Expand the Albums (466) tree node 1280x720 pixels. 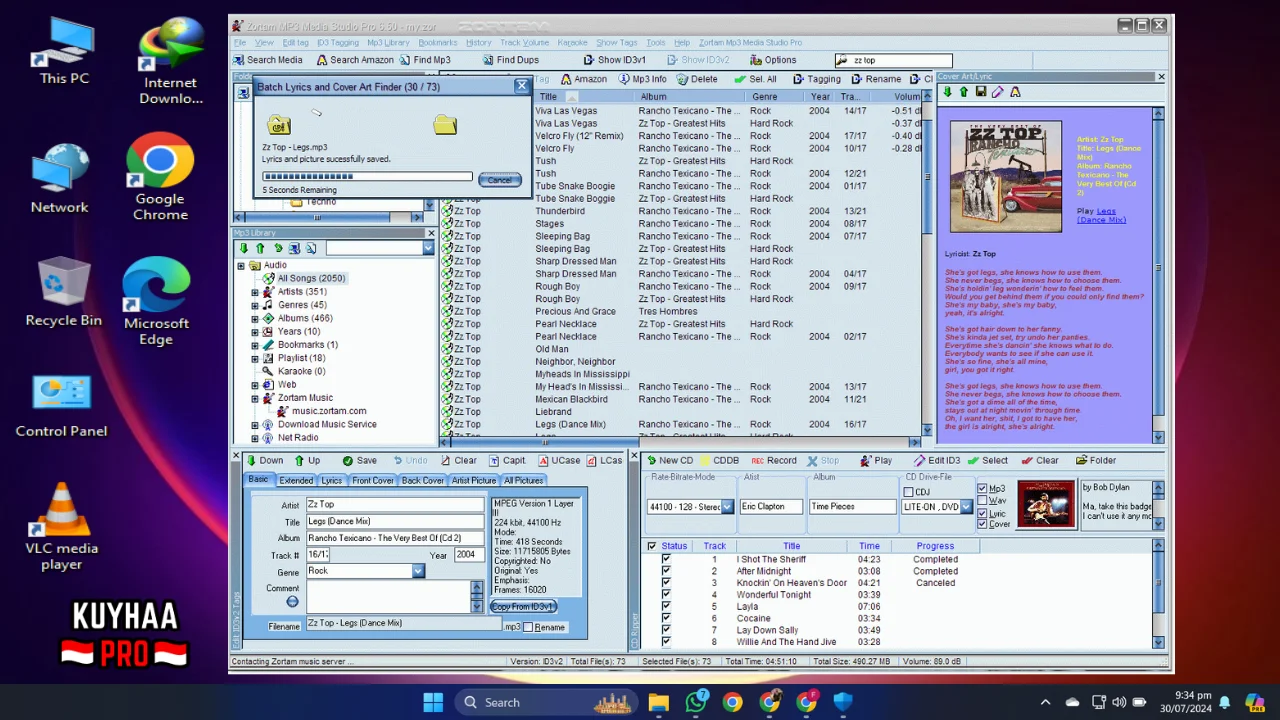(255, 318)
